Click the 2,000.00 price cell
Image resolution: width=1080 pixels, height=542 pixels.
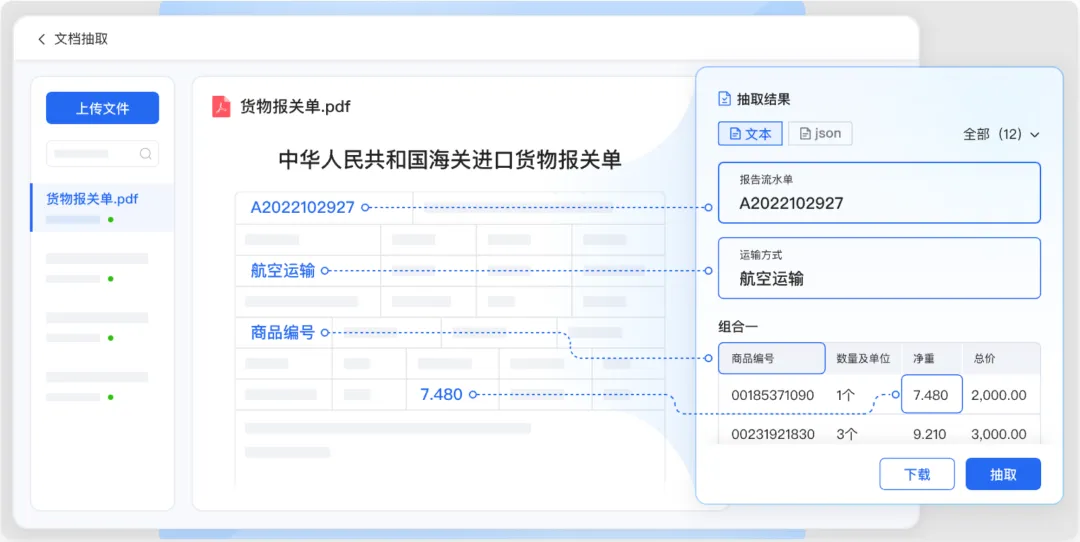(x=999, y=395)
